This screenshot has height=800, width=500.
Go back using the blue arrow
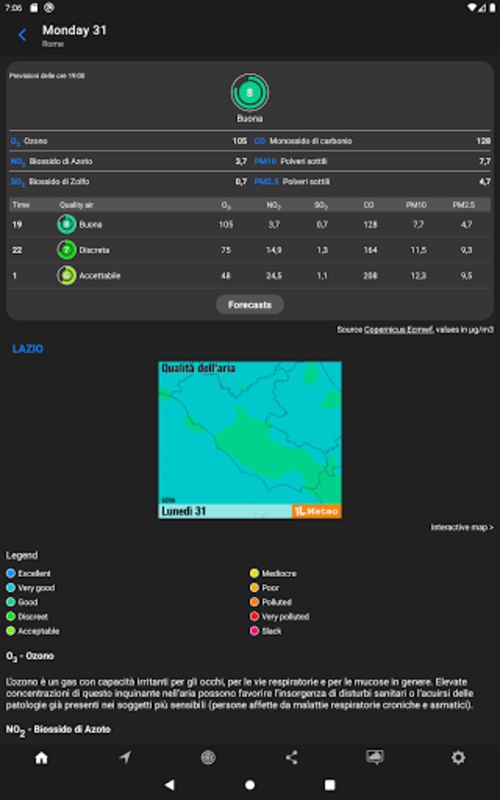click(22, 35)
